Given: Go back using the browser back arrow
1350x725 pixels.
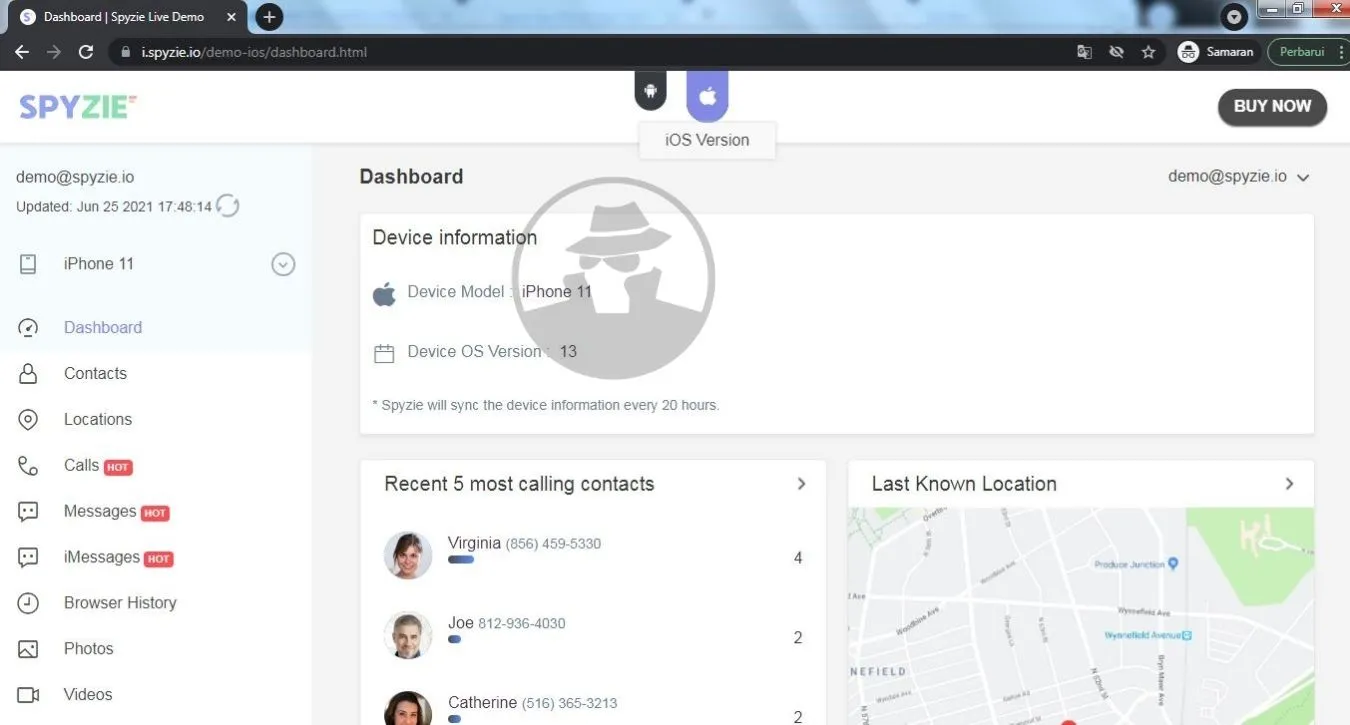Looking at the screenshot, I should [x=22, y=52].
